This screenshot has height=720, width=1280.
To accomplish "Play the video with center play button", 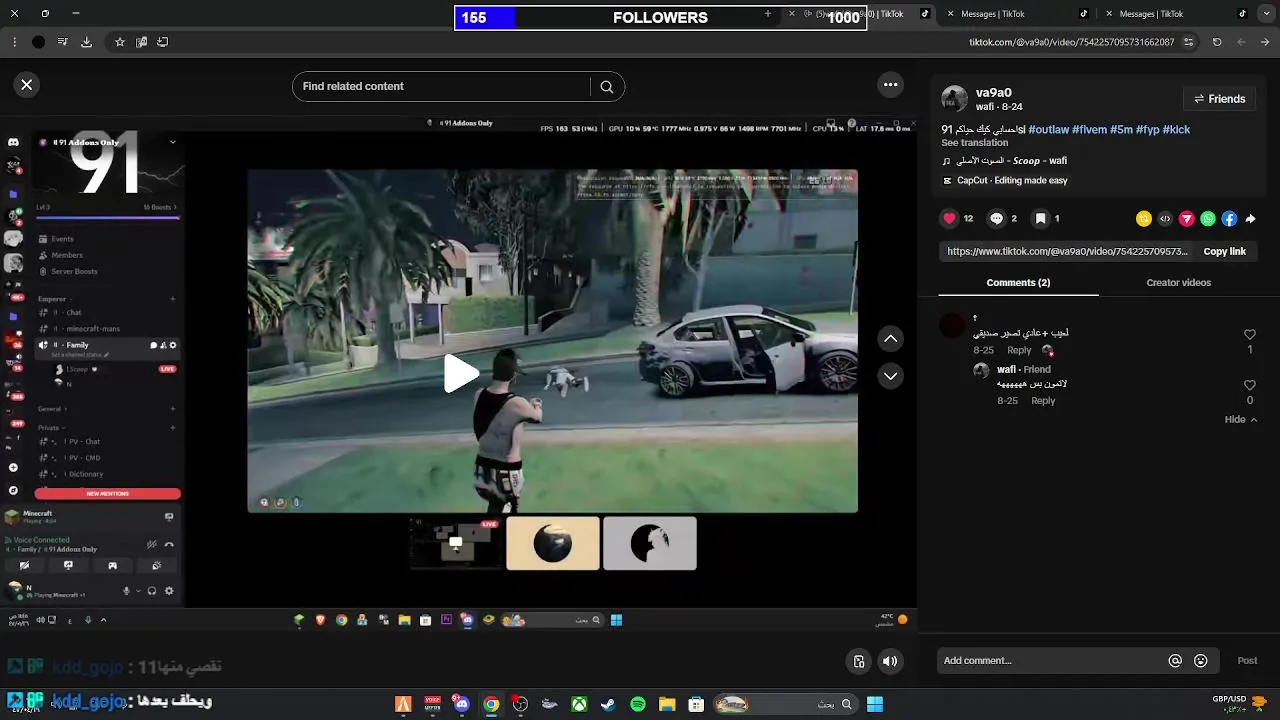I will (x=461, y=374).
